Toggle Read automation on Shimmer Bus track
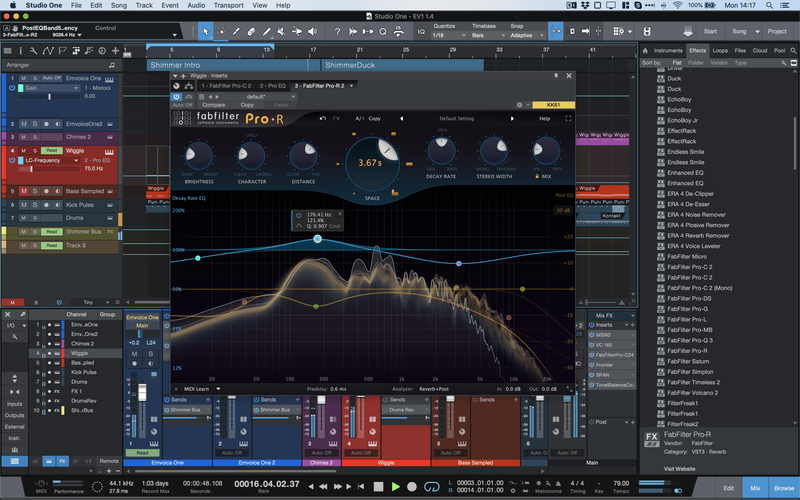Viewport: 800px width, 500px height. click(52, 232)
